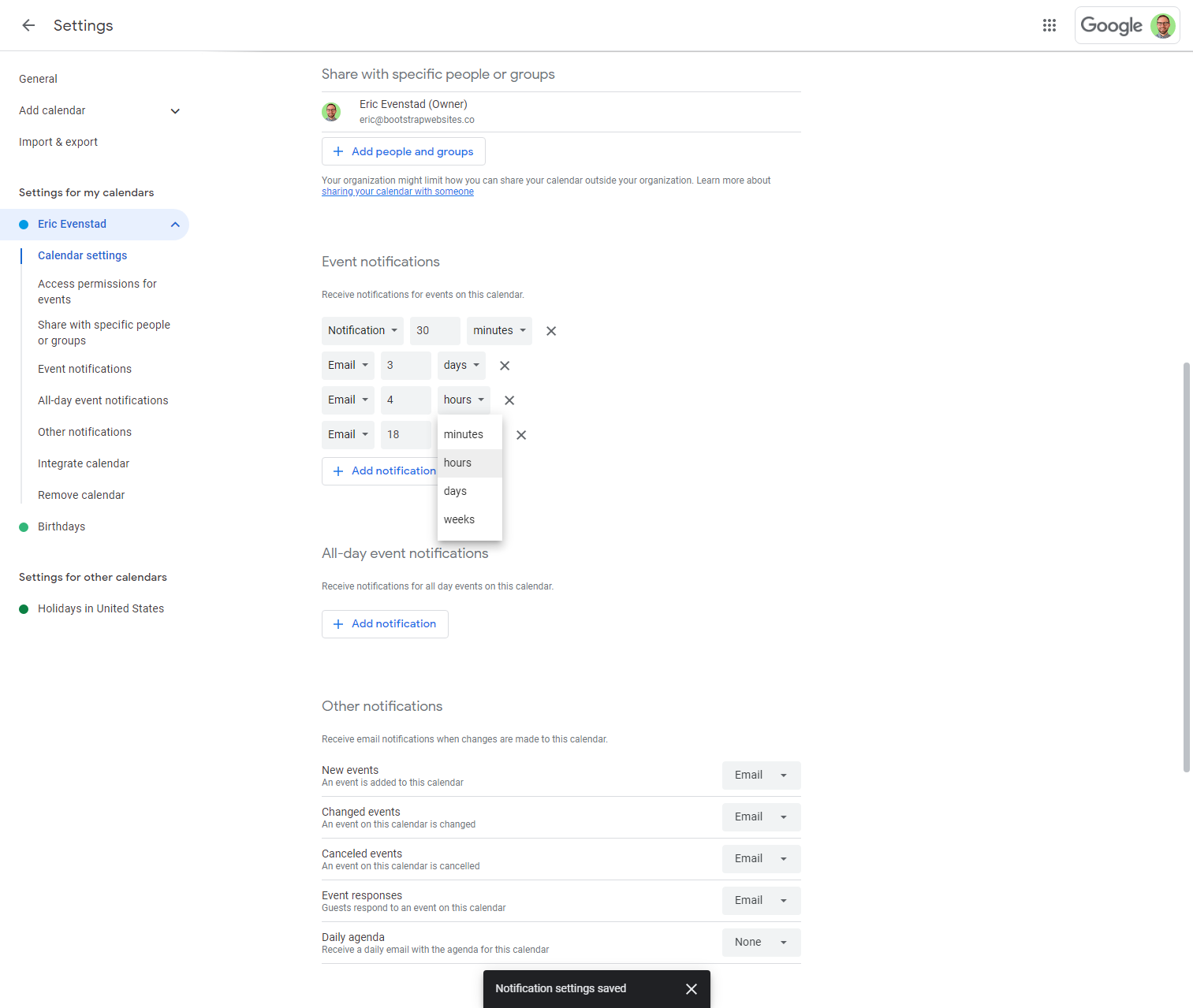Open Import & export settings

coord(58,143)
